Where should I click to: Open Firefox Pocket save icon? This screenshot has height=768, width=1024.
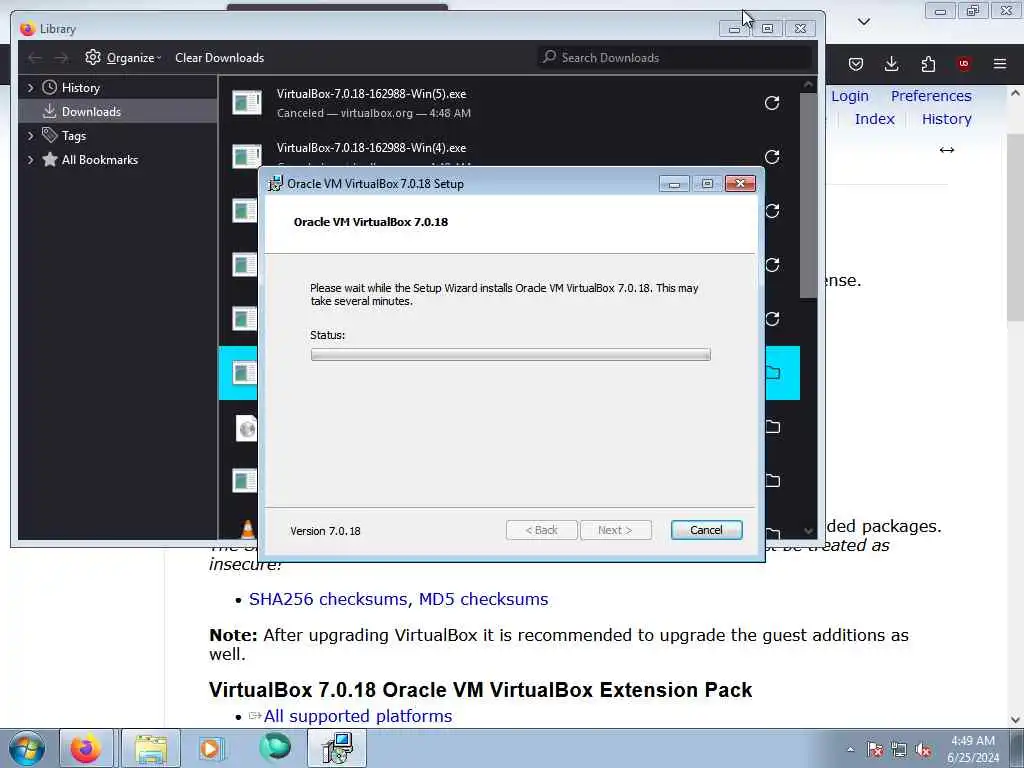(x=856, y=63)
